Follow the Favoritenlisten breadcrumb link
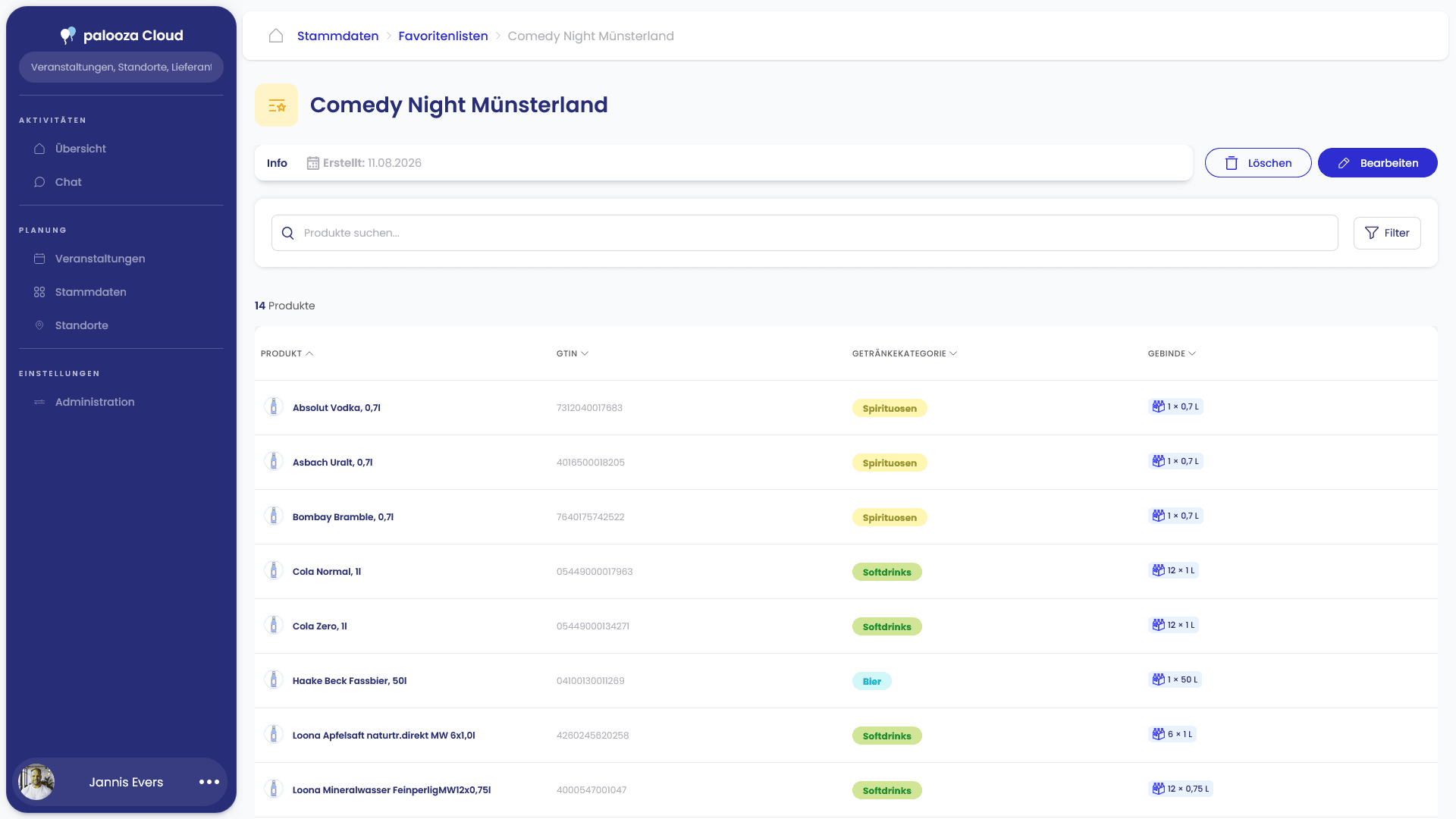The image size is (1456, 819). pos(443,36)
